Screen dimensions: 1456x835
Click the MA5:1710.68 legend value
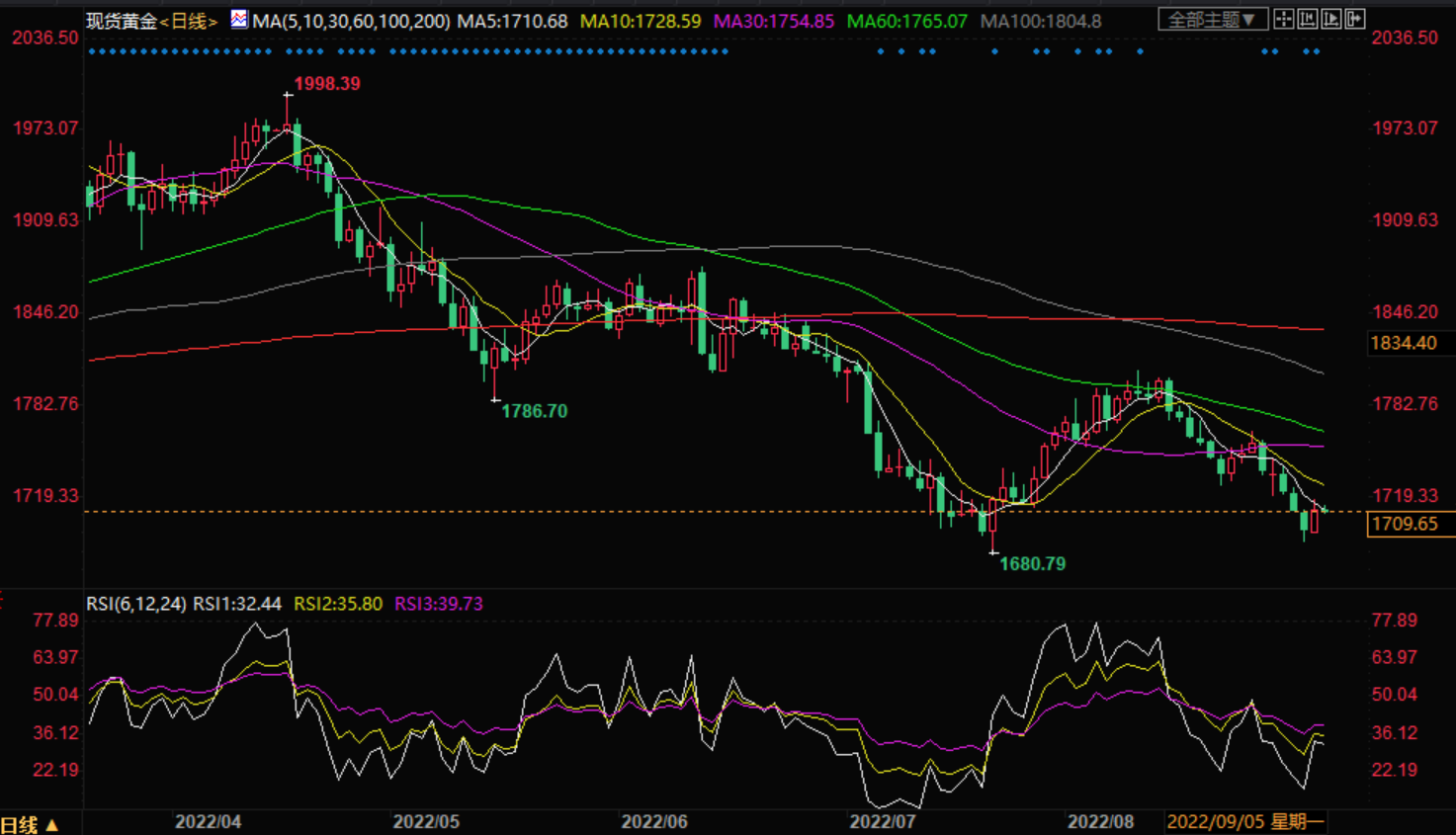tap(512, 21)
